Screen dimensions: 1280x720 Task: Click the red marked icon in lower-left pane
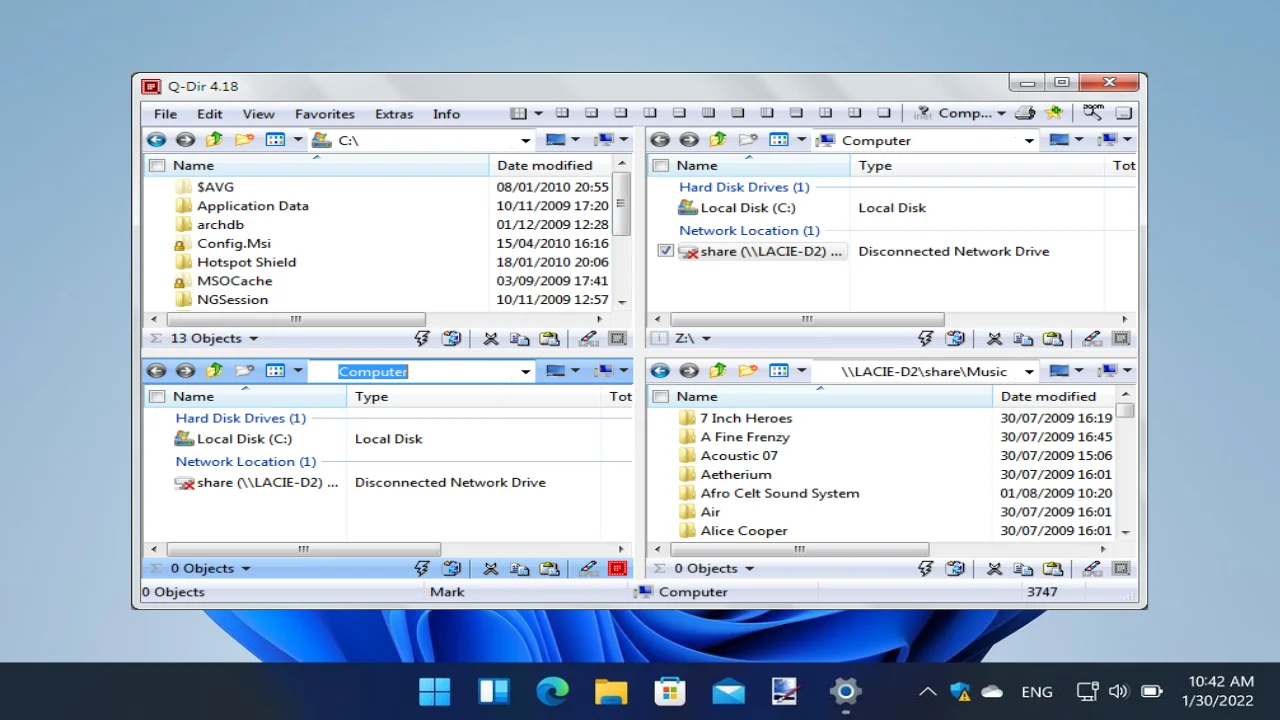click(618, 568)
